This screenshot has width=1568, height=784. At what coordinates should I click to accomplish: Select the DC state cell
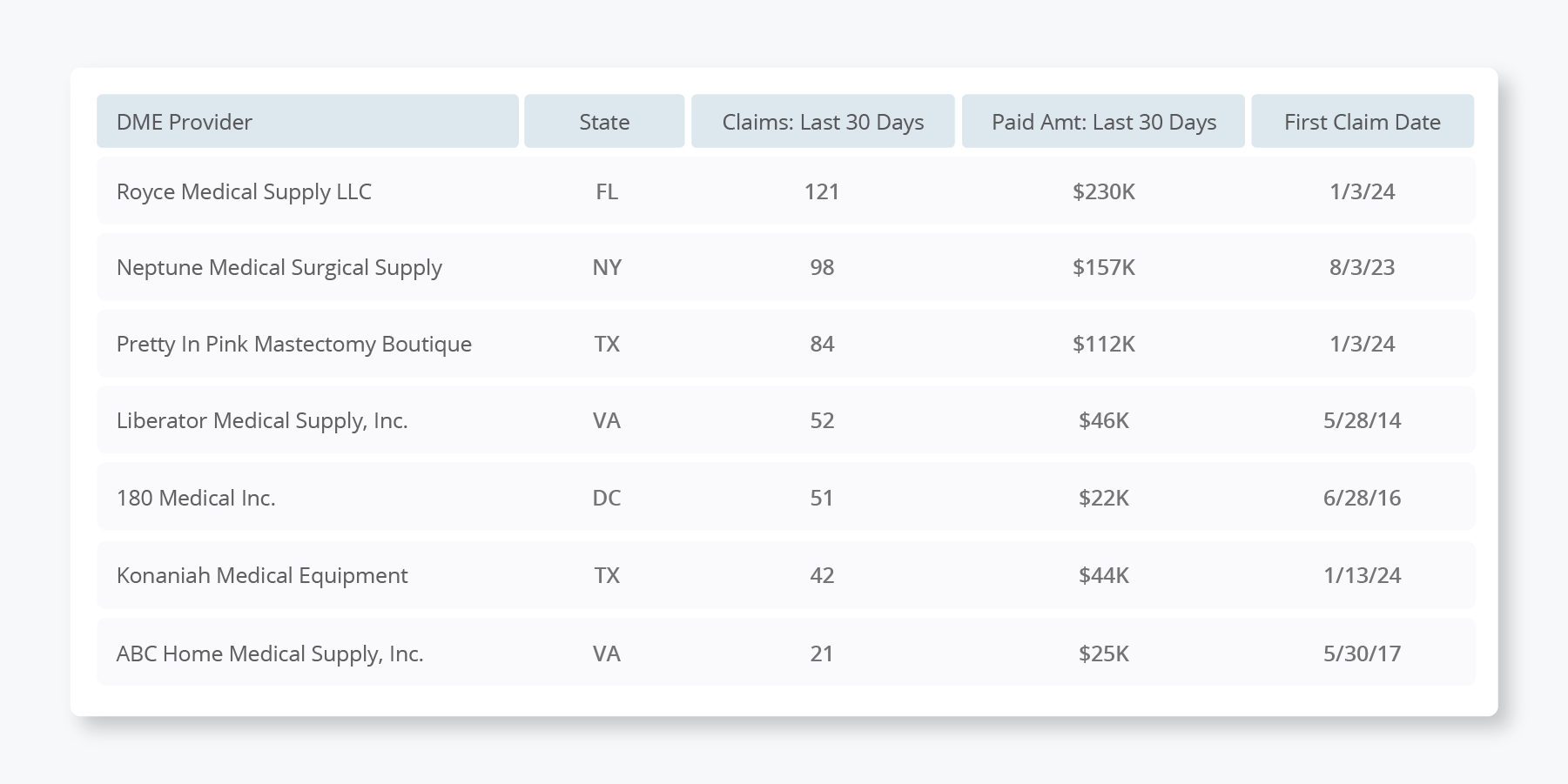pos(607,498)
